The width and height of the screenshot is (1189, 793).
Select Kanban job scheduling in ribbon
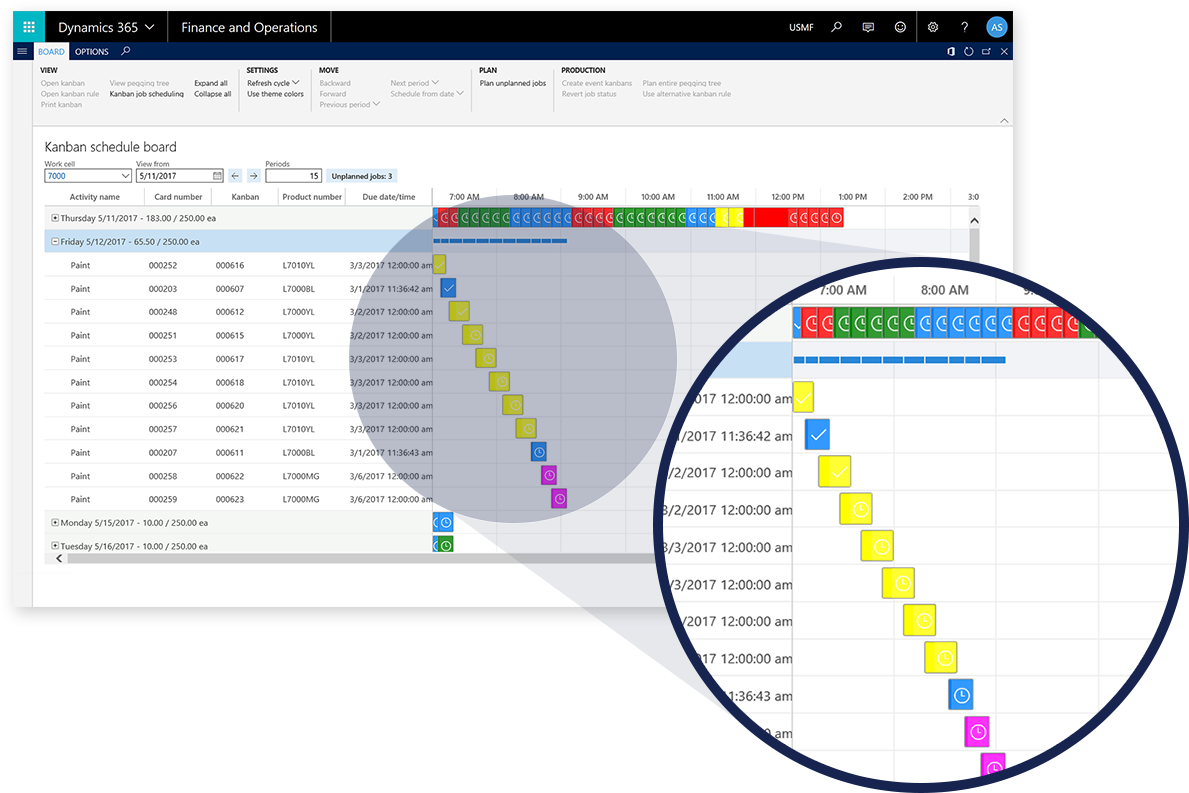tap(146, 94)
